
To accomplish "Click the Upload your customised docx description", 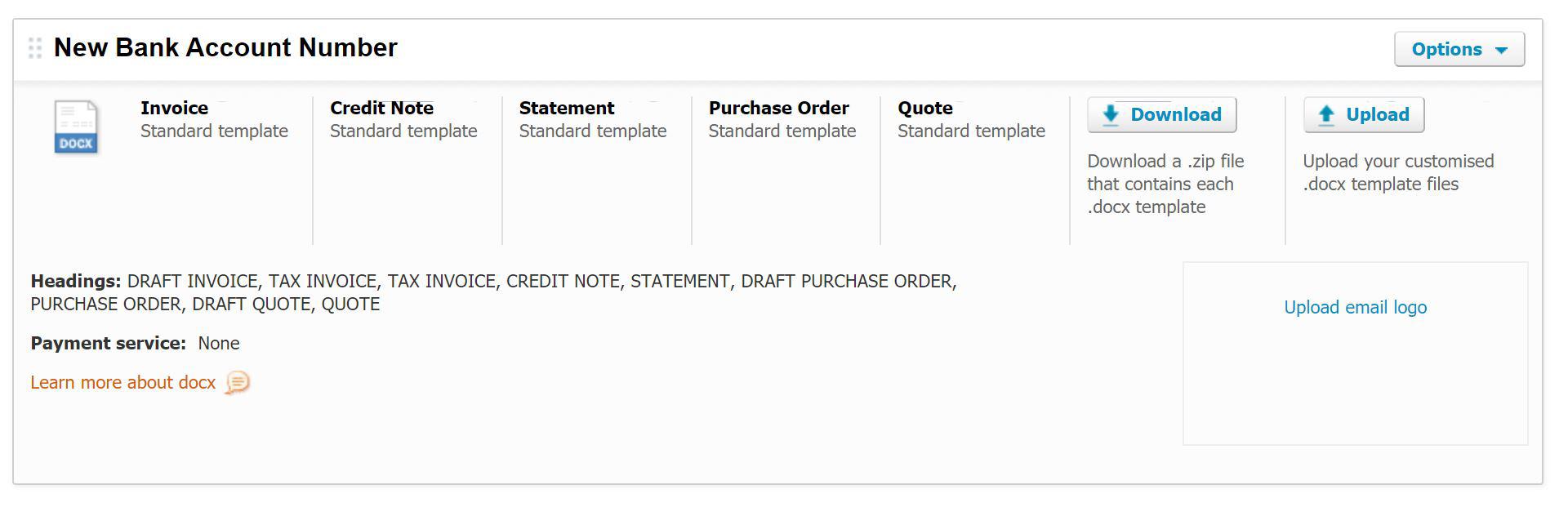I will tap(1397, 173).
